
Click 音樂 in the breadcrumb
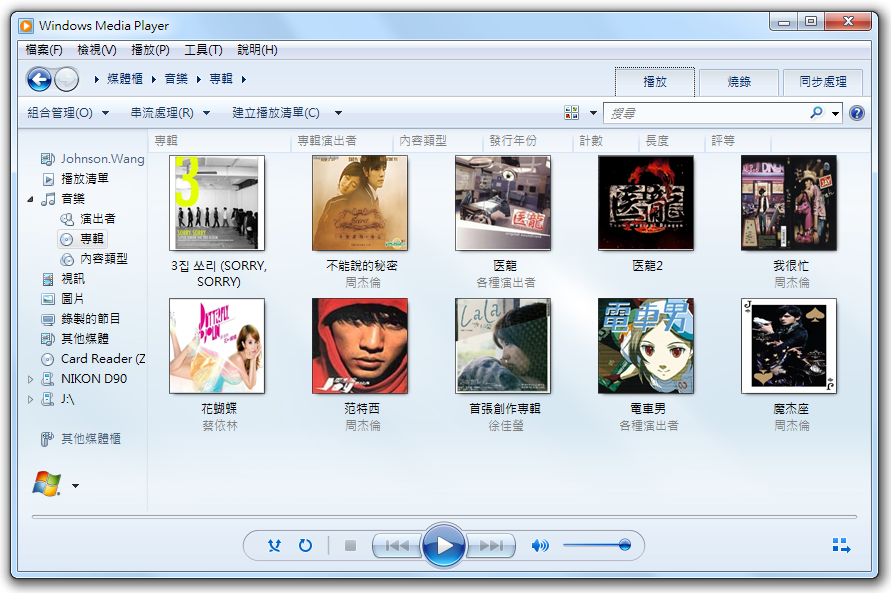[176, 79]
